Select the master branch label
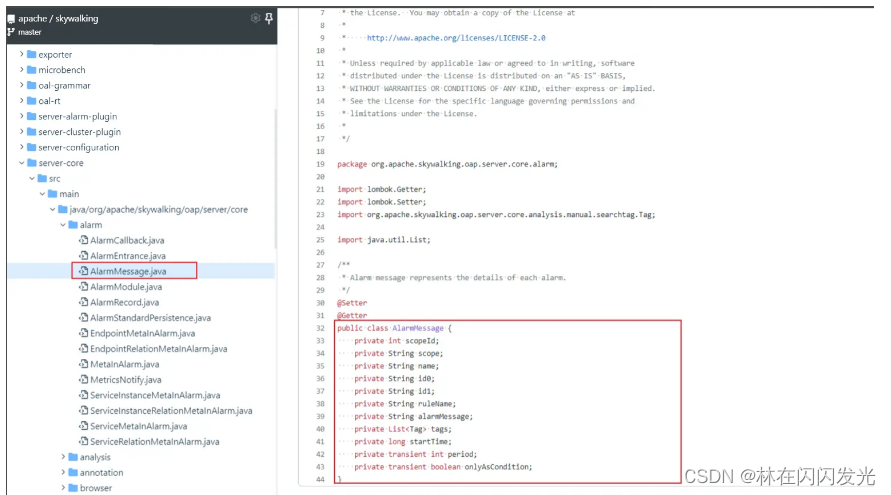The width and height of the screenshot is (891, 495). tap(30, 32)
